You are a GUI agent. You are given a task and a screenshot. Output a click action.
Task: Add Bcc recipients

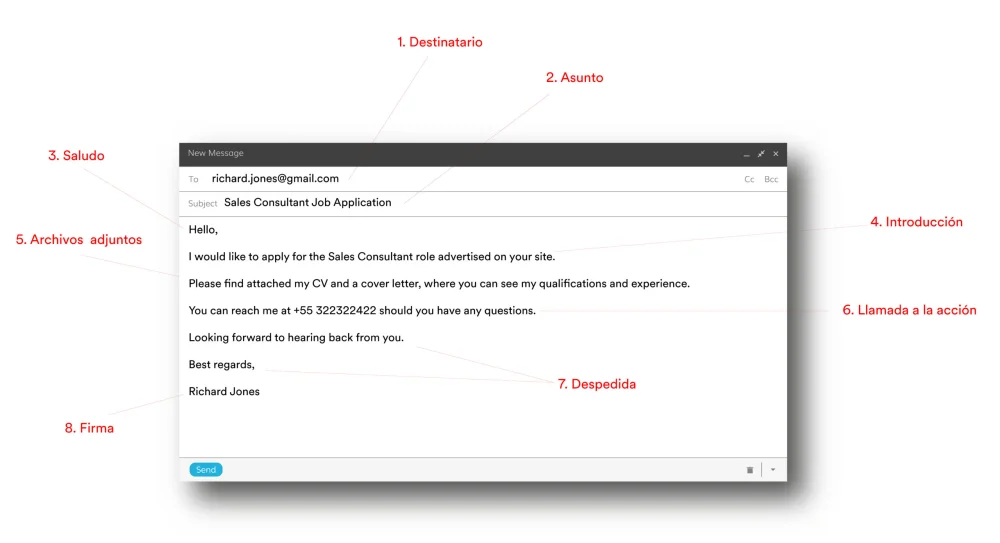coord(771,179)
